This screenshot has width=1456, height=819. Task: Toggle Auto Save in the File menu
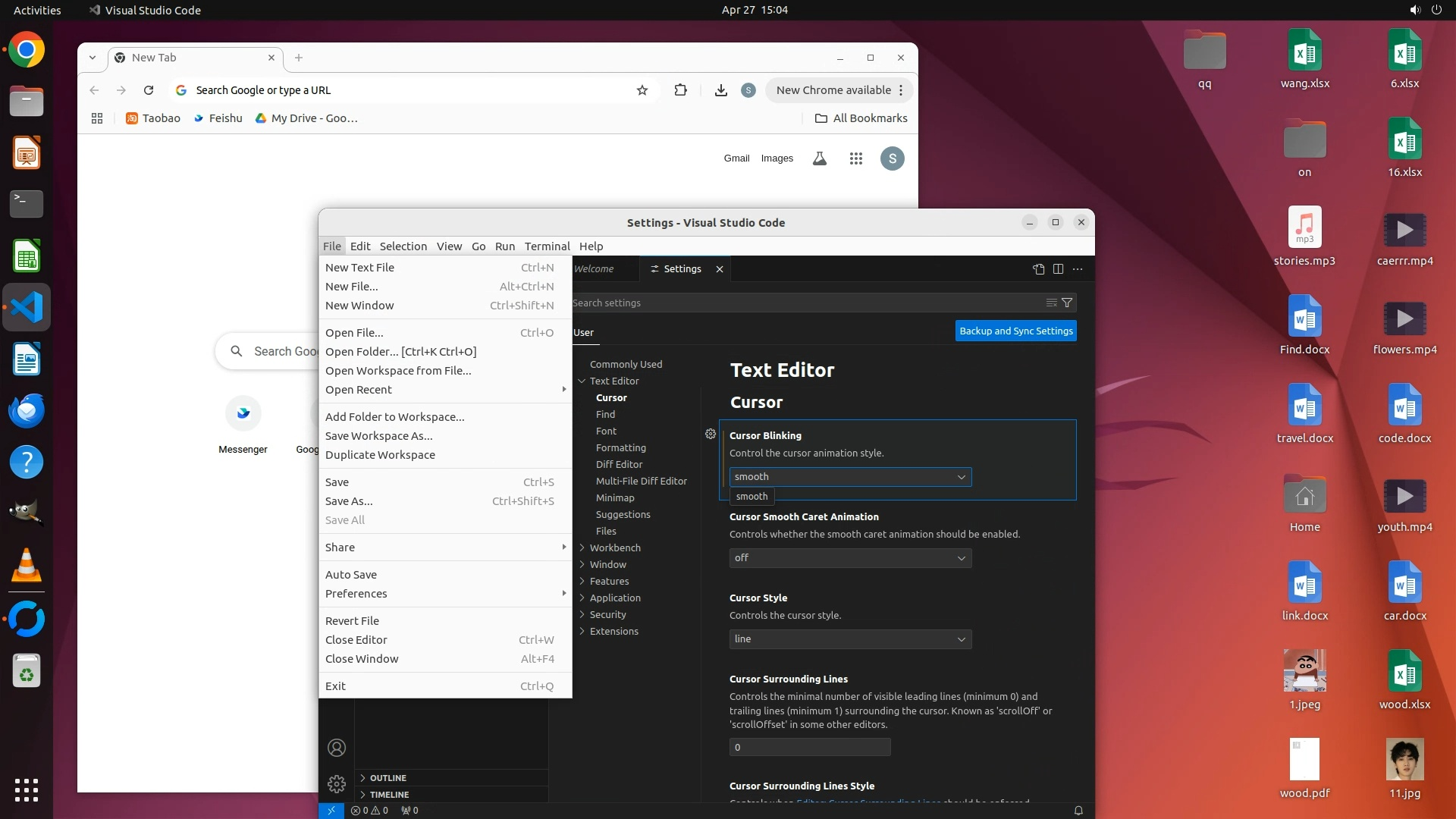coord(351,575)
